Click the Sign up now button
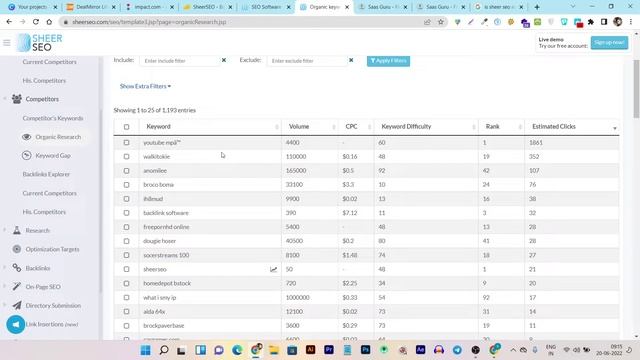Screen dimensions: 640x360 [x=609, y=42]
